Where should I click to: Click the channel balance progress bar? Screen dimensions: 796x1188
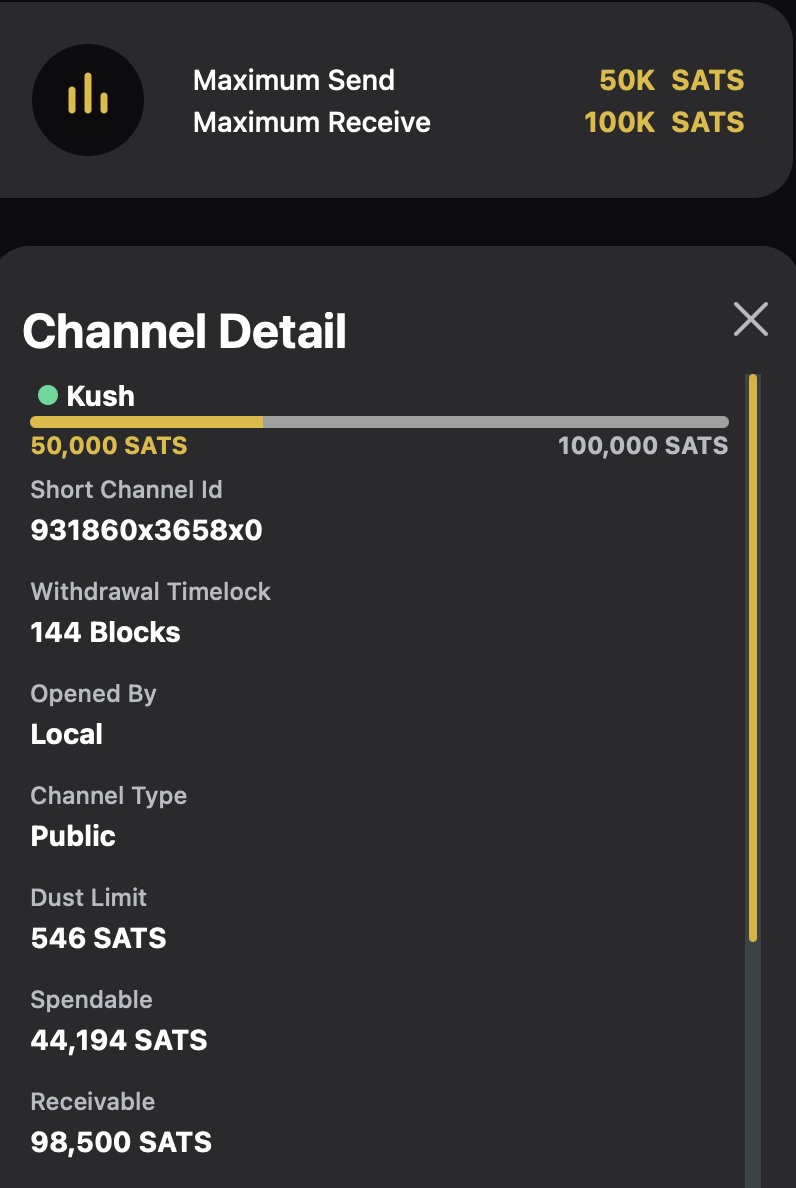click(x=379, y=422)
